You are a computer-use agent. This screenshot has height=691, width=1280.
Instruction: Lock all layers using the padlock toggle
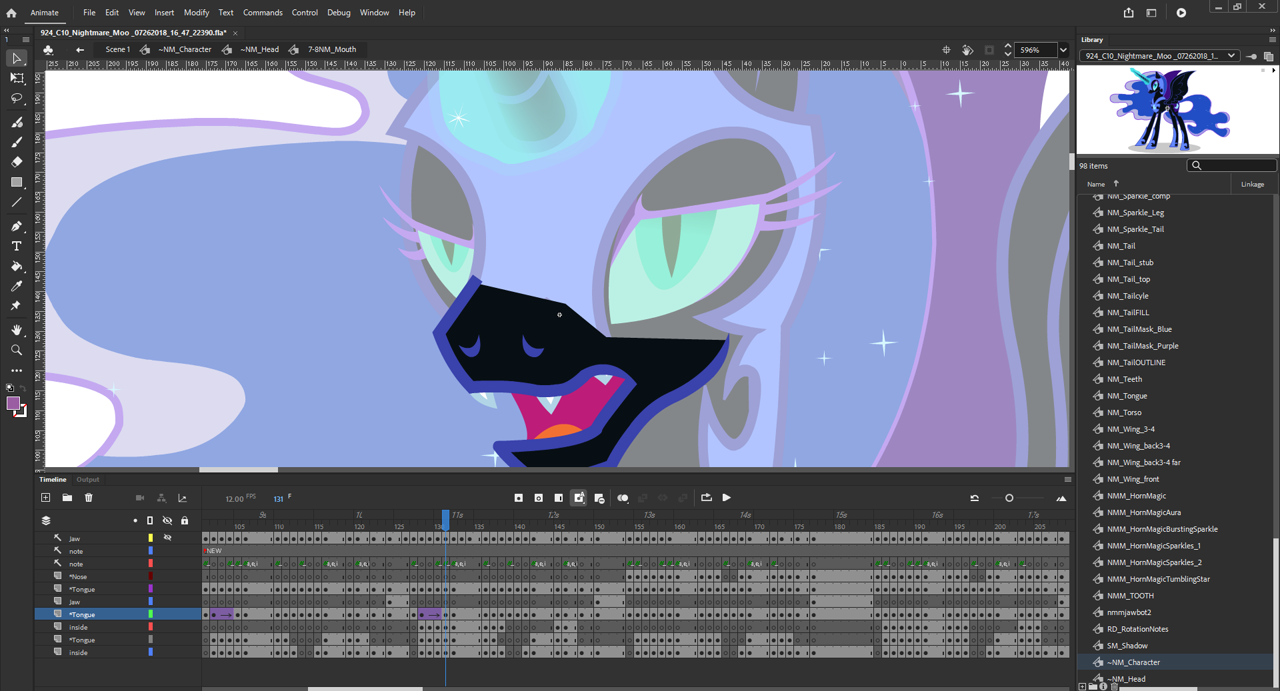click(184, 520)
